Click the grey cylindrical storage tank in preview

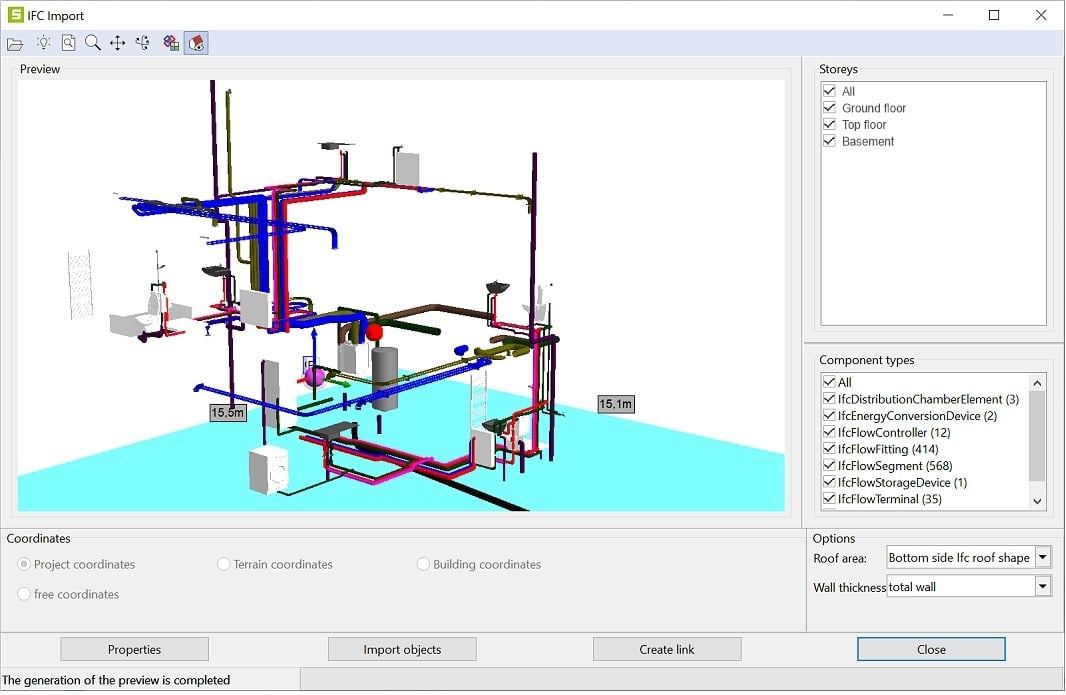[x=384, y=379]
